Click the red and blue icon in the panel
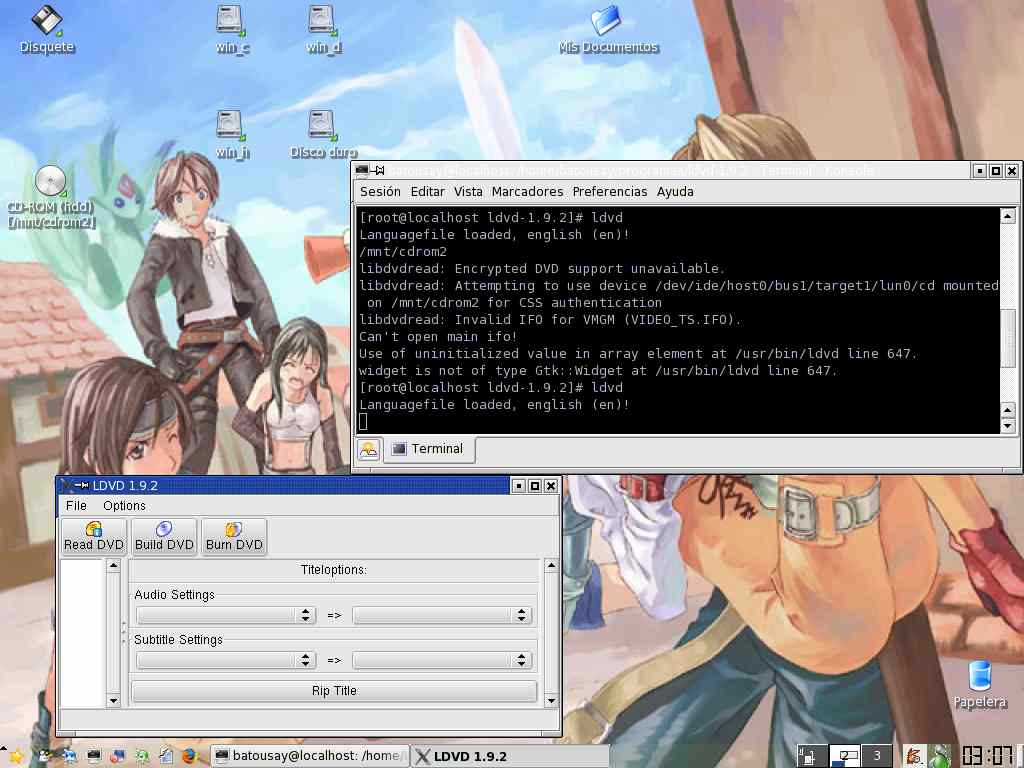Image resolution: width=1024 pixels, height=768 pixels. (x=118, y=756)
